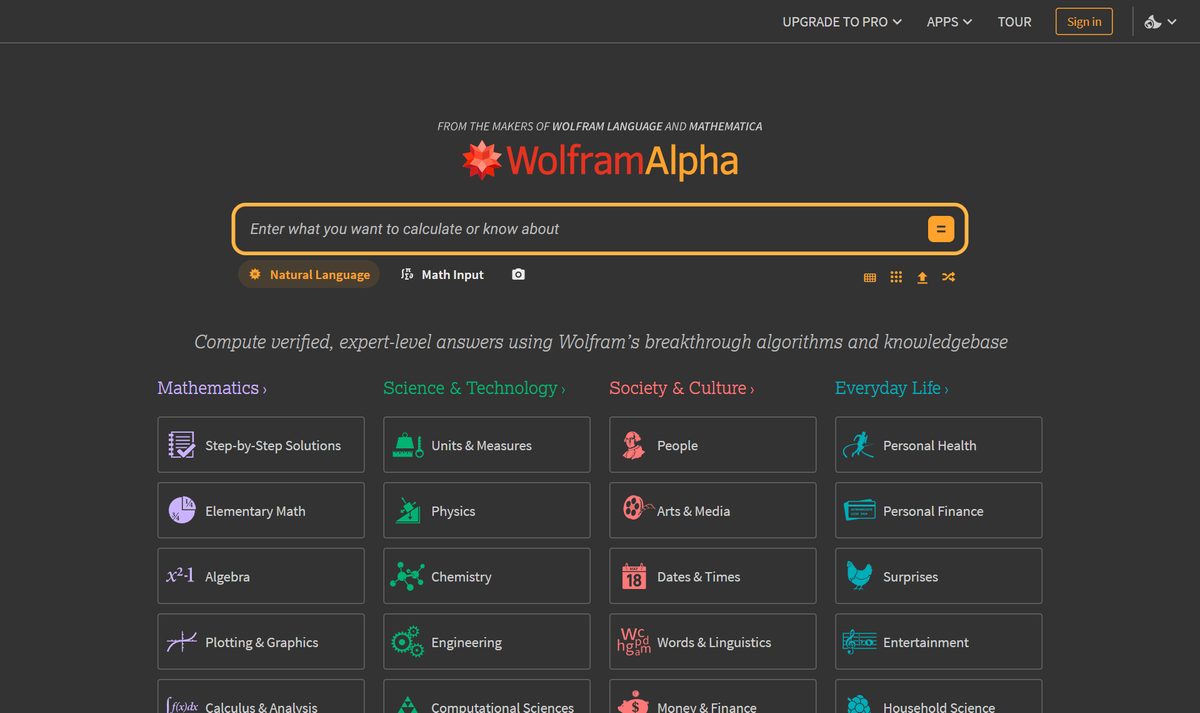This screenshot has height=713, width=1200.
Task: Click the Surprises chicken icon
Action: pyautogui.click(x=859, y=576)
